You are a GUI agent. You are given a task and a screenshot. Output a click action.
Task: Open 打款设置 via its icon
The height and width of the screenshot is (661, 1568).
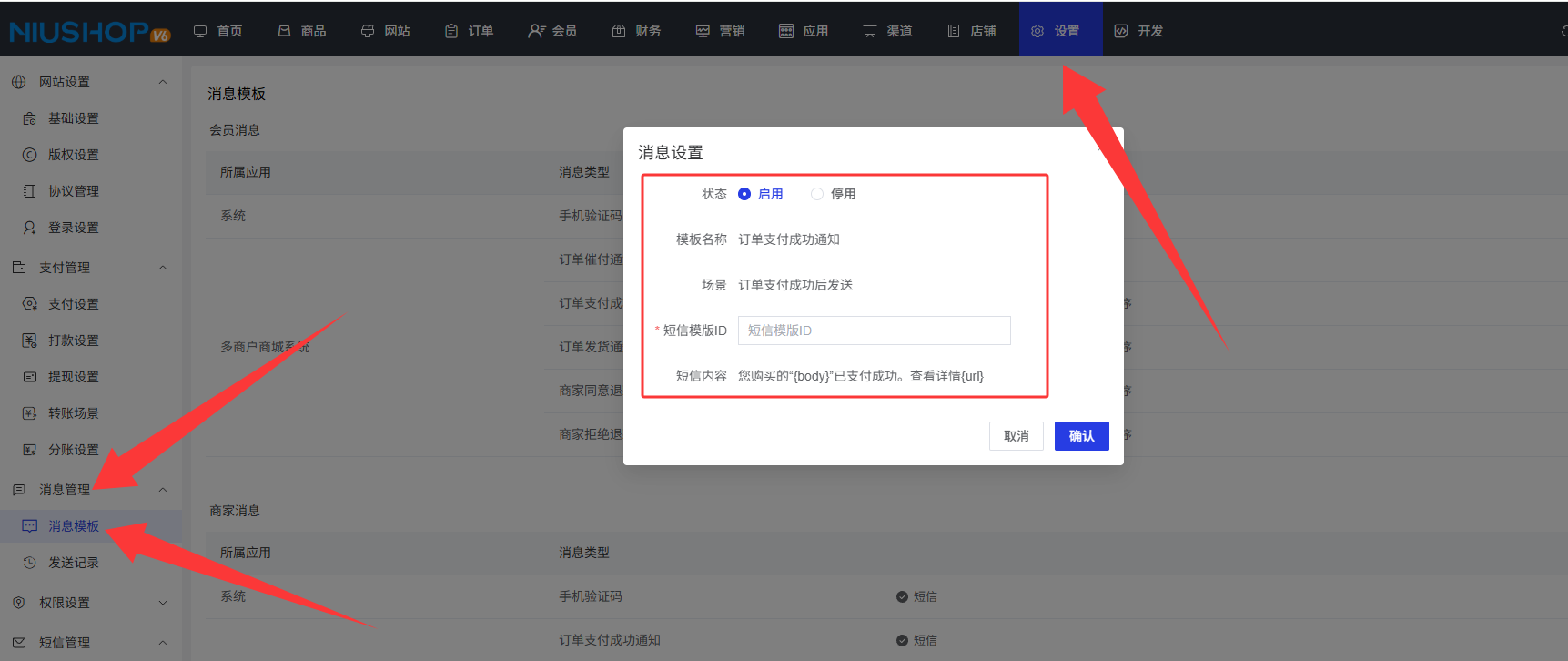29,341
